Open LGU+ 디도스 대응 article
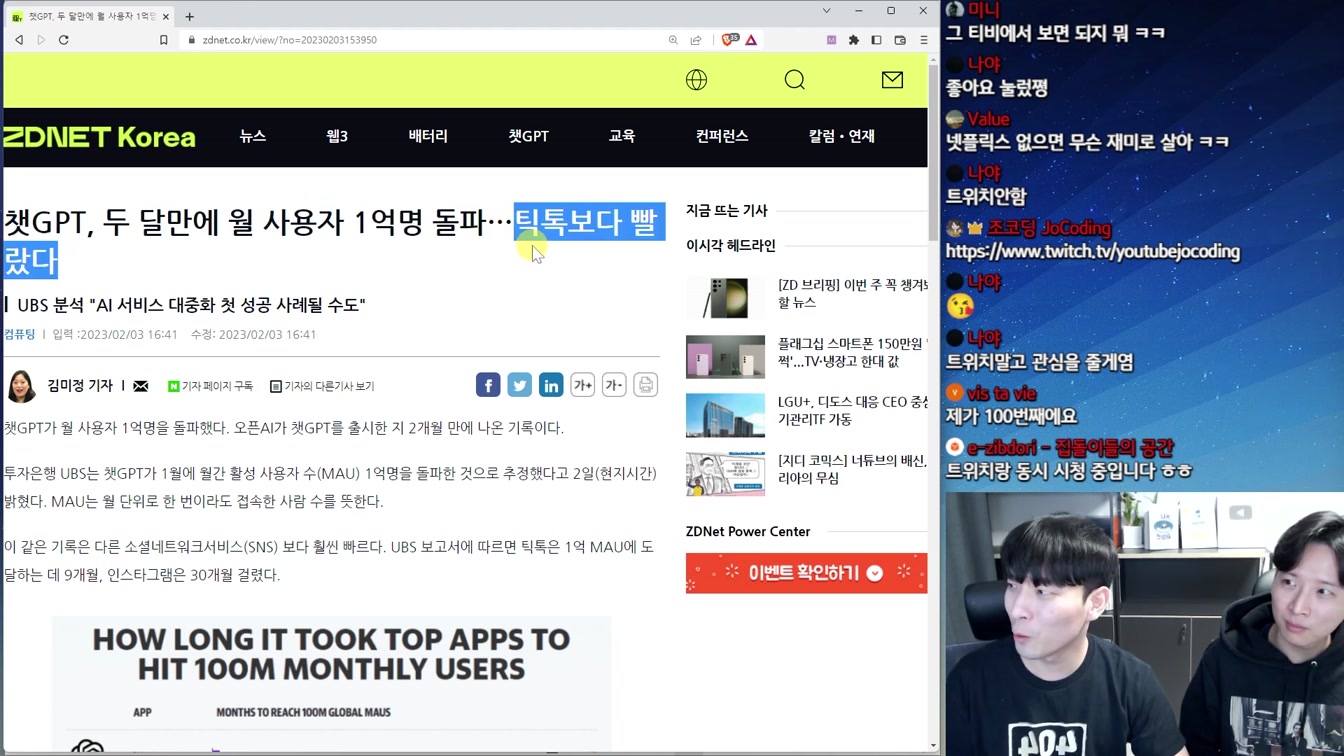Viewport: 1344px width, 756px height. click(853, 411)
